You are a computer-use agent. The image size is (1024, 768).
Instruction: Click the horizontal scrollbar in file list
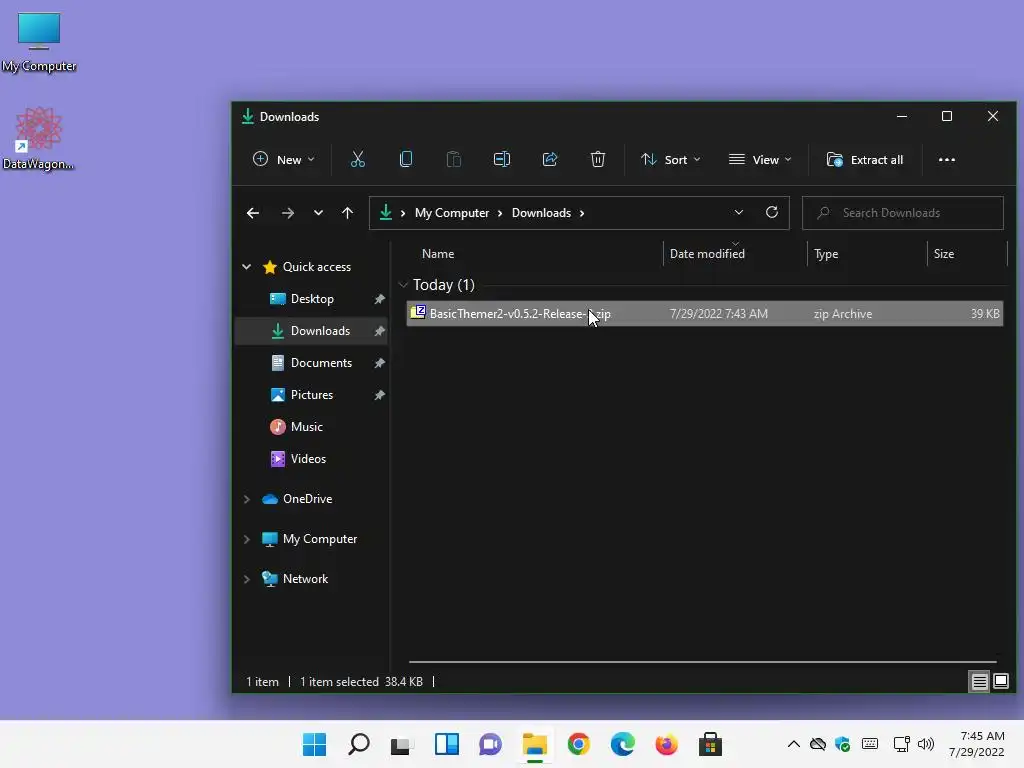703,662
